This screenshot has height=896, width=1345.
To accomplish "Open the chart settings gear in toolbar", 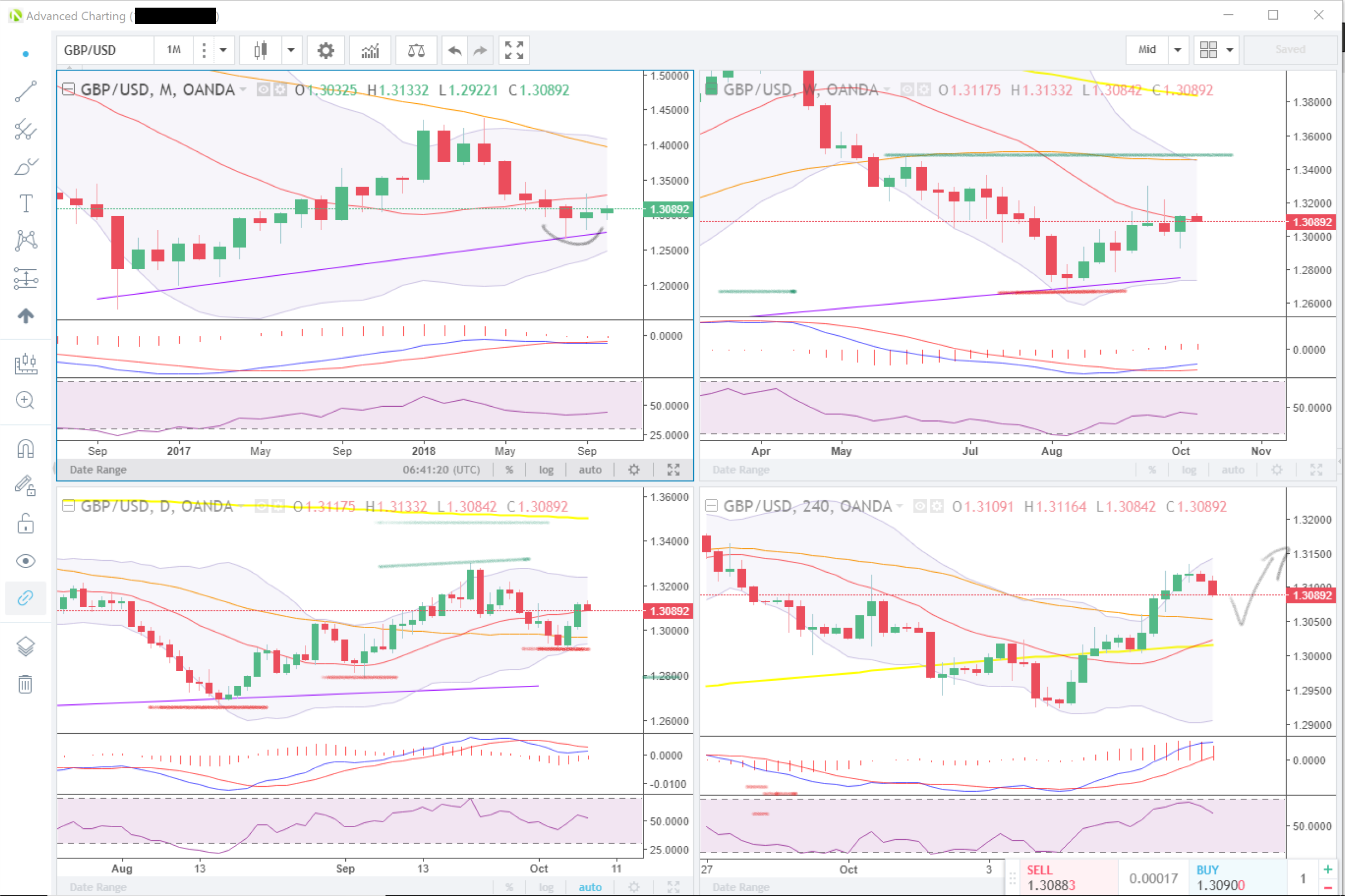I will click(325, 50).
